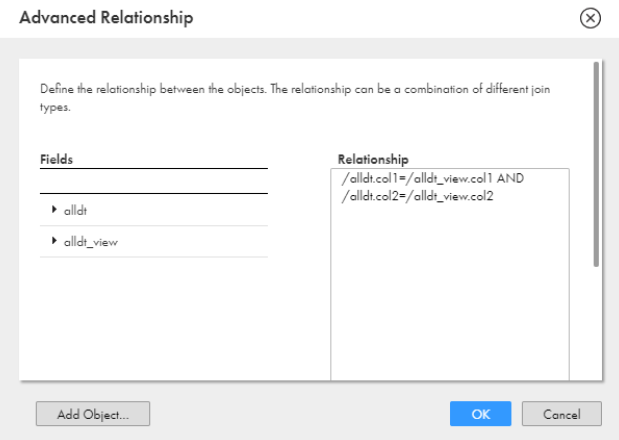Image resolution: width=619 pixels, height=440 pixels.
Task: Select the alldt_view object name
Action: (x=91, y=242)
